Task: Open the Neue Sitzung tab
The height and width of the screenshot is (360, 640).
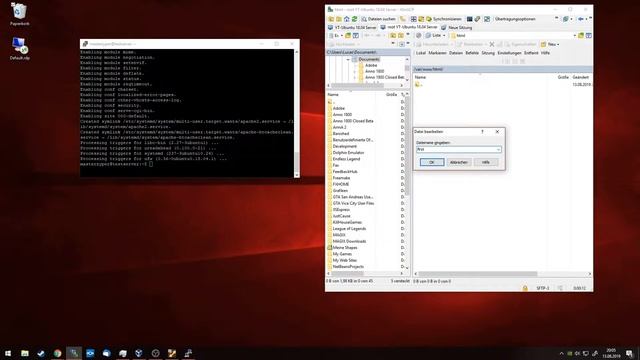Action: (457, 27)
